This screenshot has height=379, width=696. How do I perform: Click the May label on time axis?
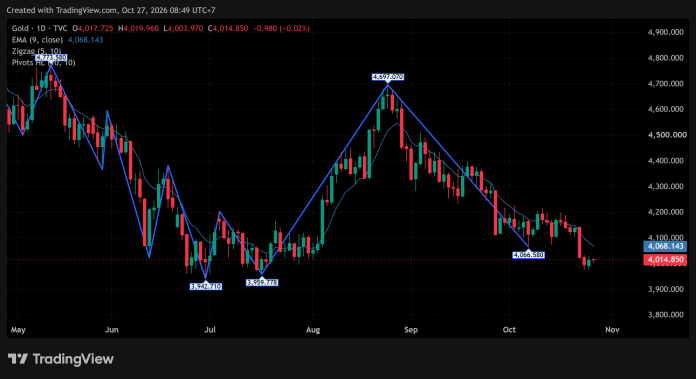18,330
